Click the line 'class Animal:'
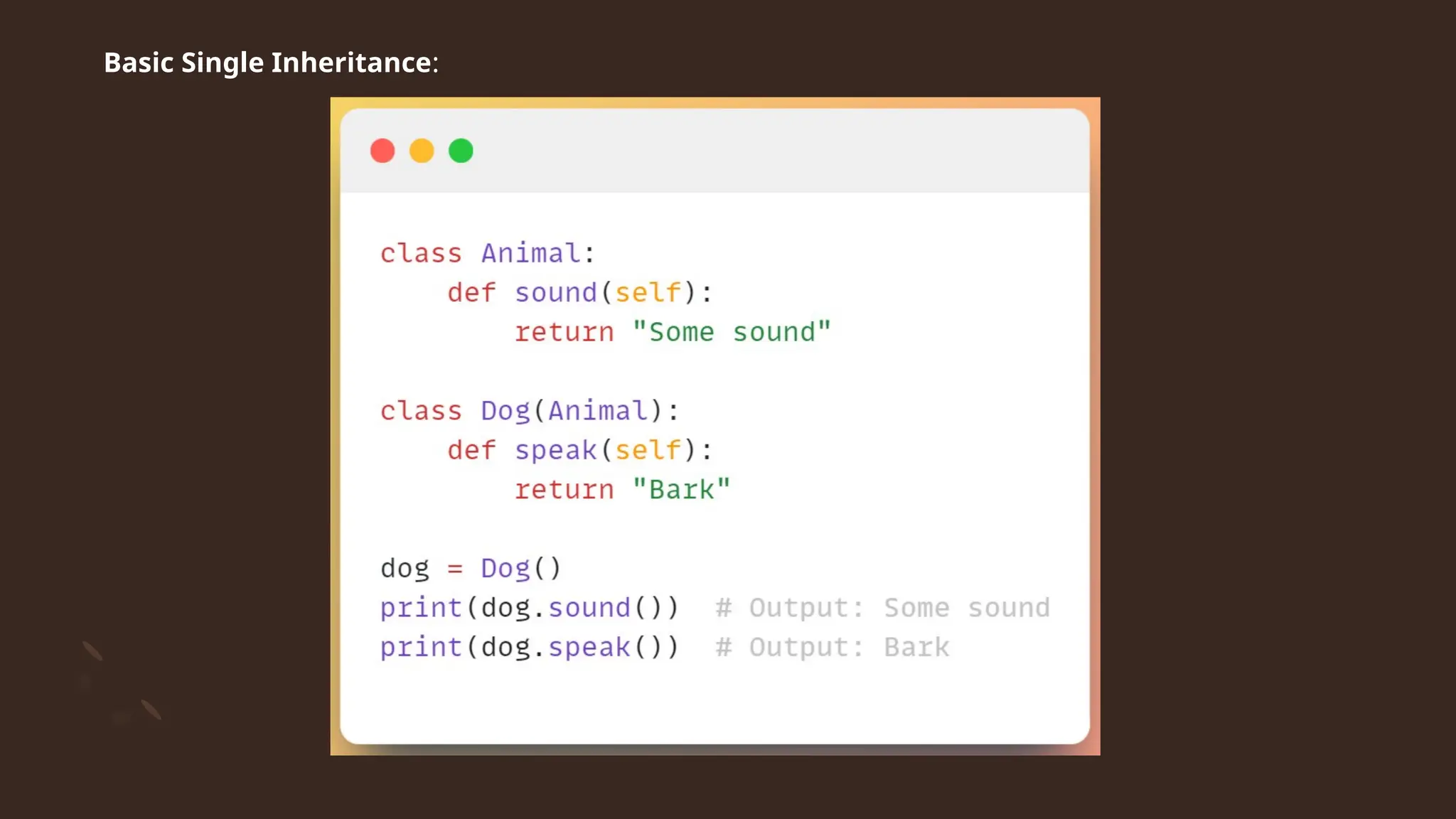Screen dimensions: 1456x819 pos(488,253)
